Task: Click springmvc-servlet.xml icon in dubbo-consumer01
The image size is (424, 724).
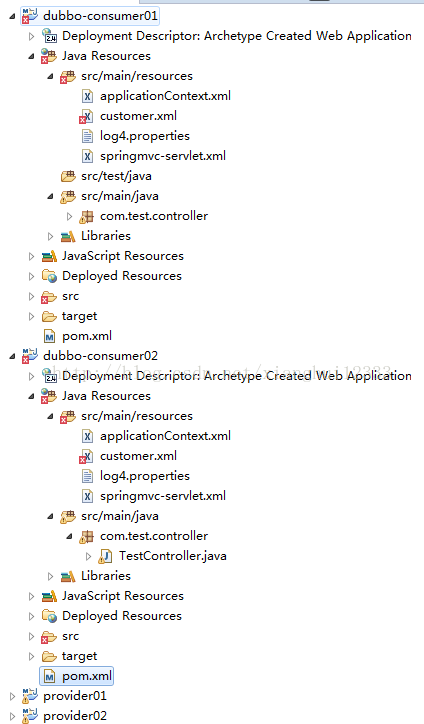Action: [87, 156]
